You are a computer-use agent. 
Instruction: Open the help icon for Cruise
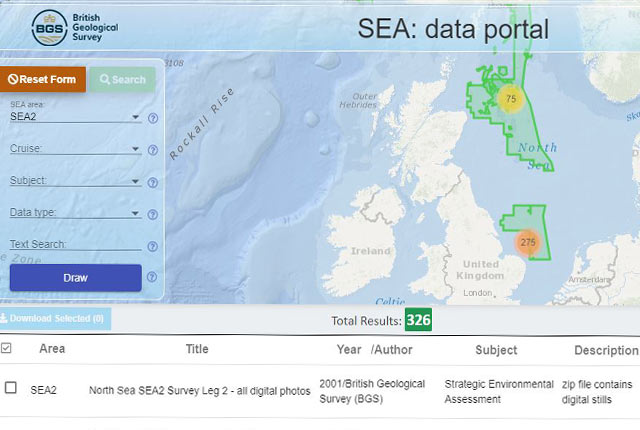coord(153,150)
